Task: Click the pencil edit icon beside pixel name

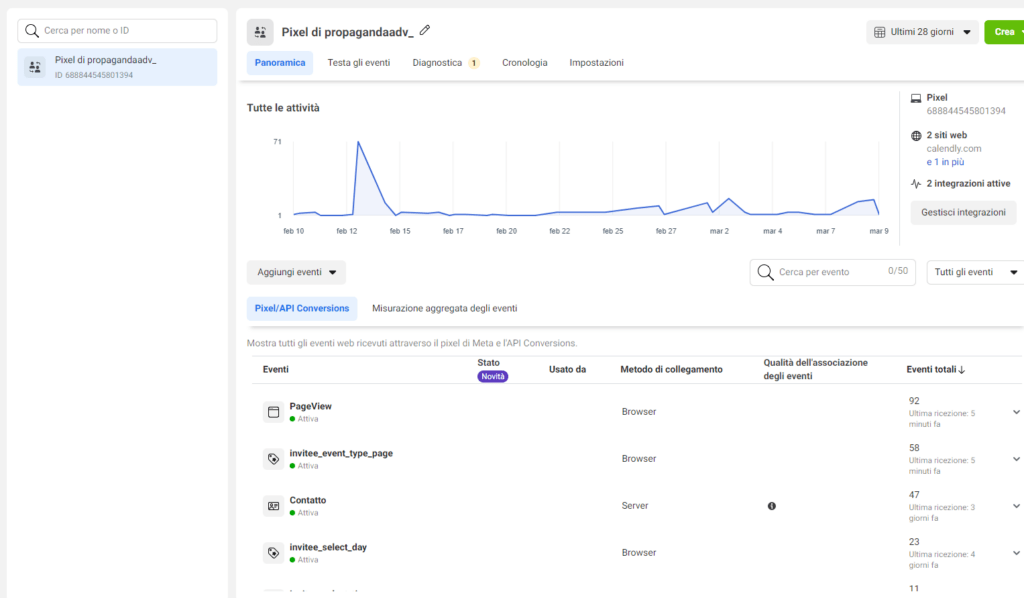Action: click(x=425, y=30)
